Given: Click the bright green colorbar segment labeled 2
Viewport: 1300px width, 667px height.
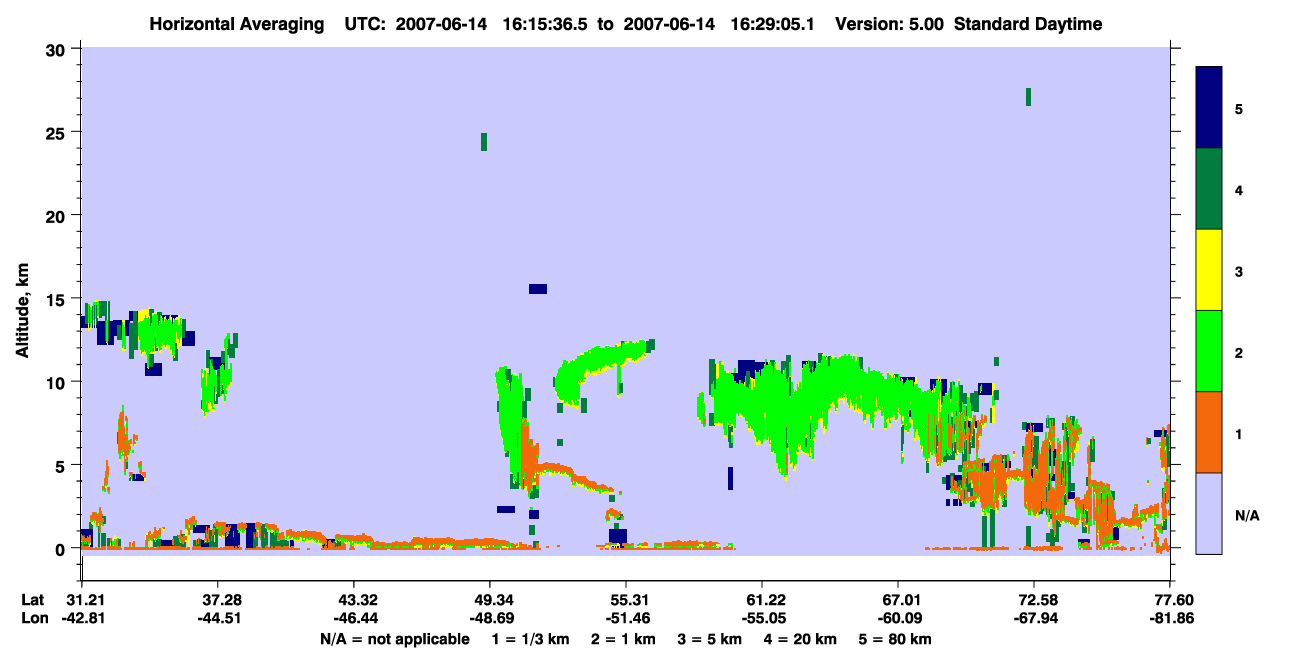Looking at the screenshot, I should 1210,351.
